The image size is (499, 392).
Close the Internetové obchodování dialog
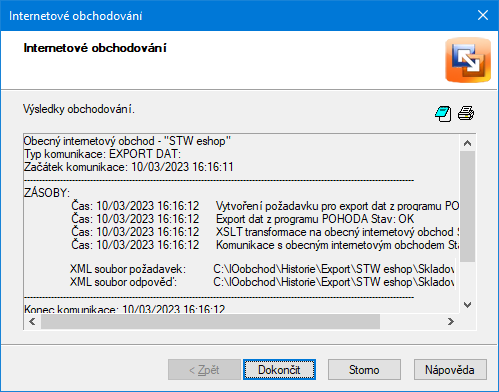483,15
